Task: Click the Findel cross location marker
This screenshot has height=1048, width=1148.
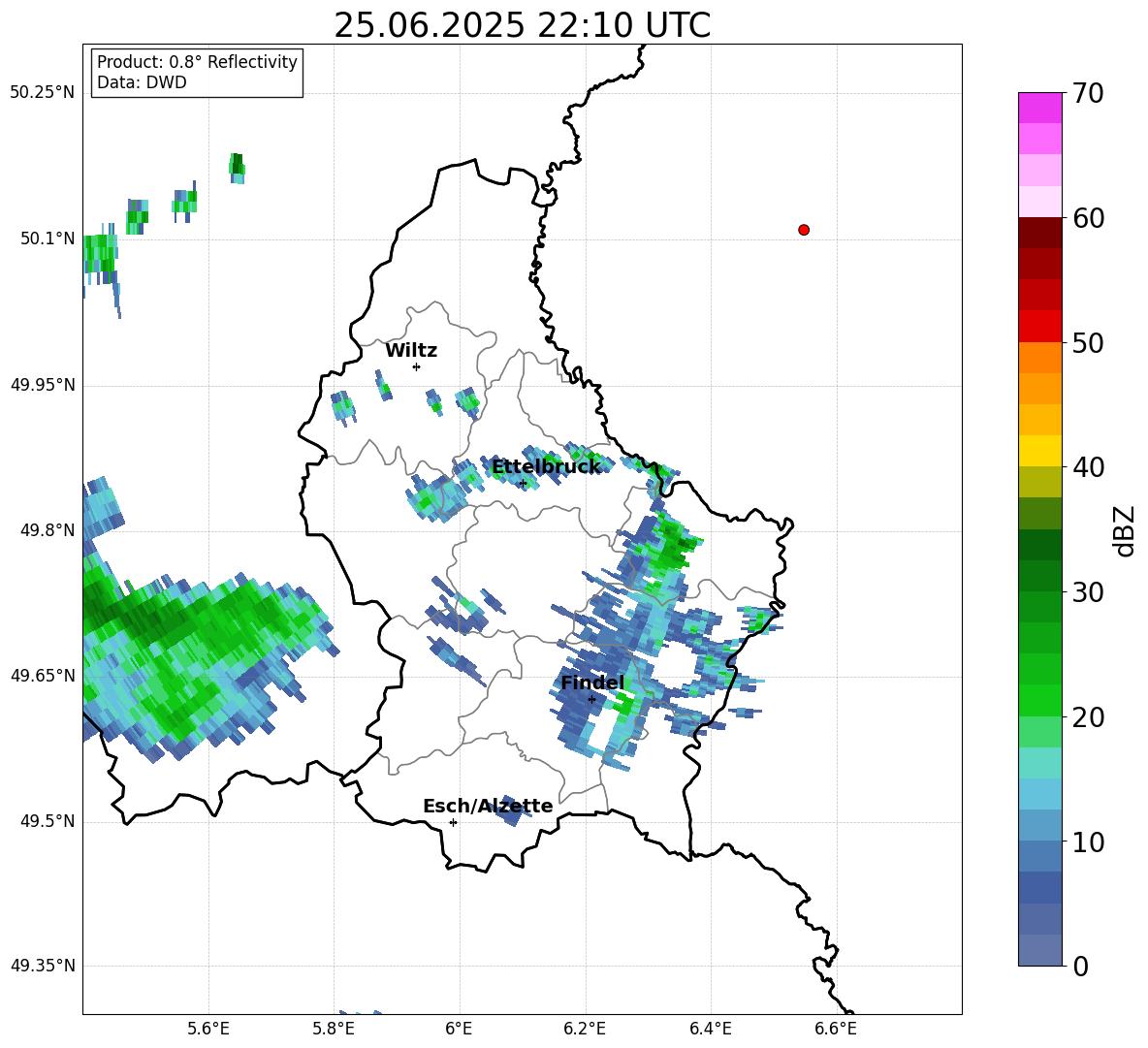Action: (591, 699)
